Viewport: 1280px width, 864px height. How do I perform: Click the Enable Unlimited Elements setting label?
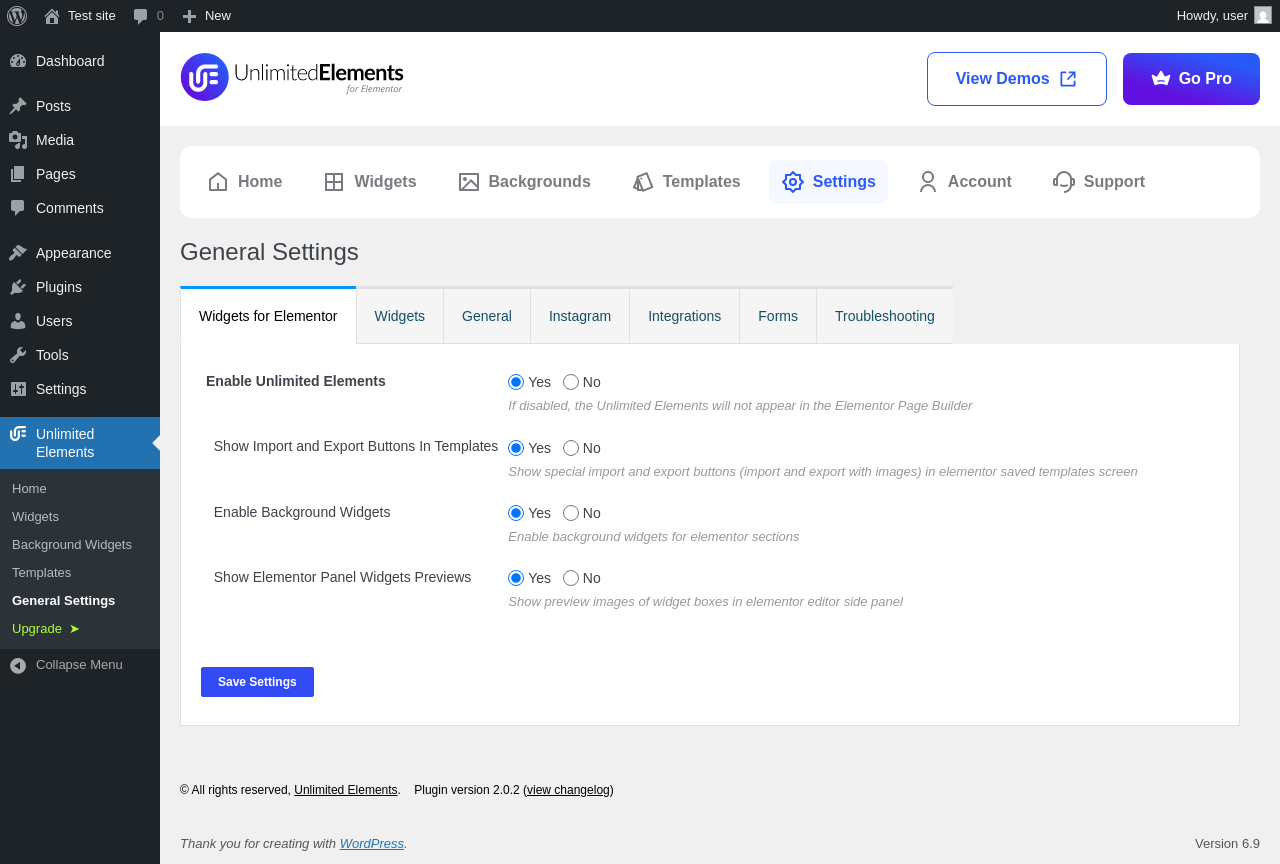tap(296, 381)
